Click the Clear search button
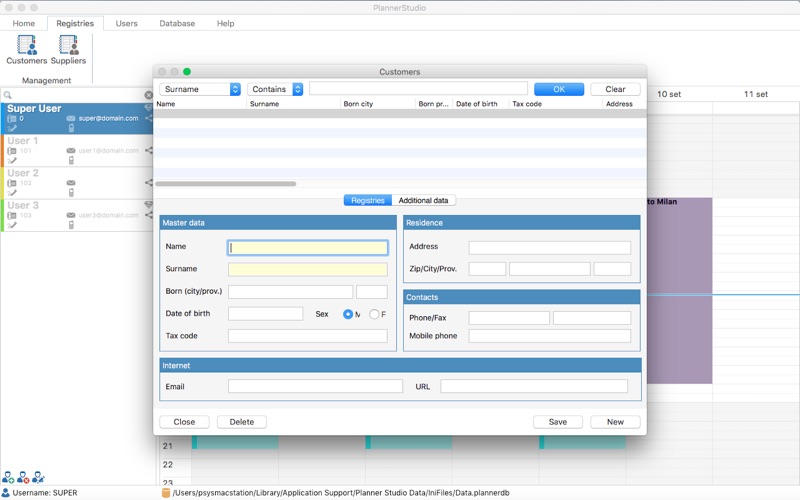The width and height of the screenshot is (800, 500). 615,89
